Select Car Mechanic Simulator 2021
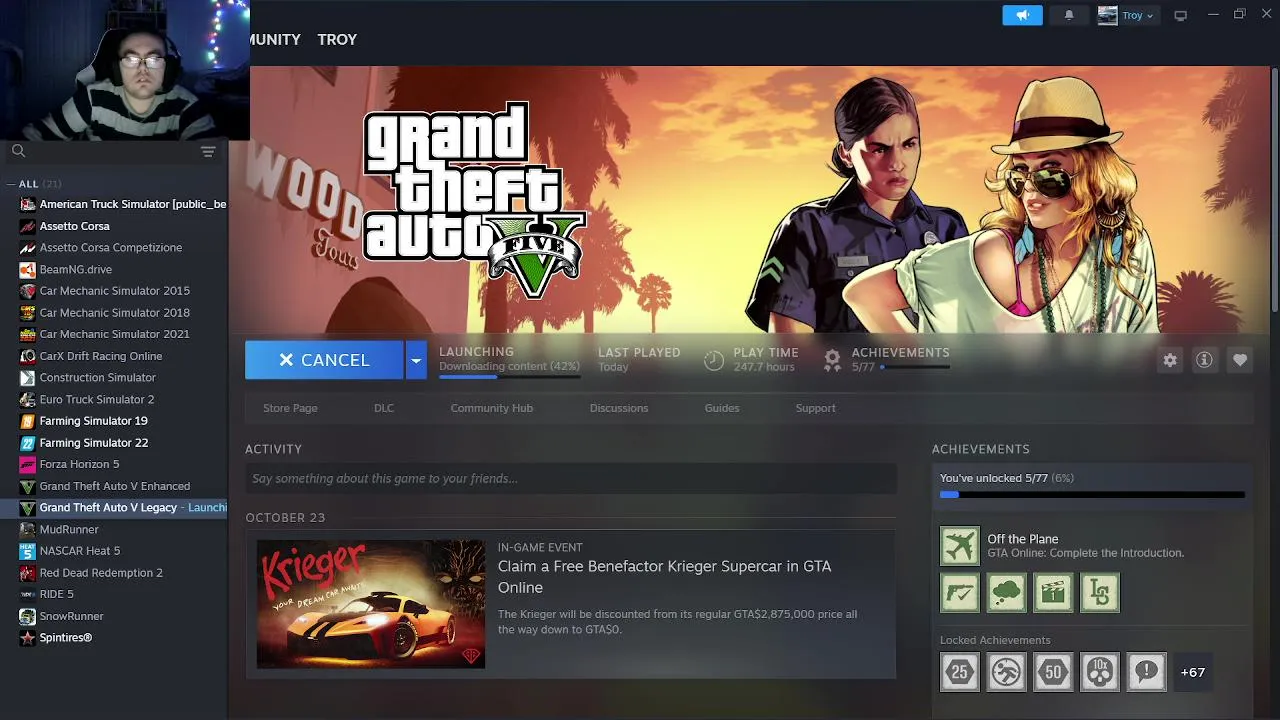Image resolution: width=1280 pixels, height=720 pixels. (114, 334)
